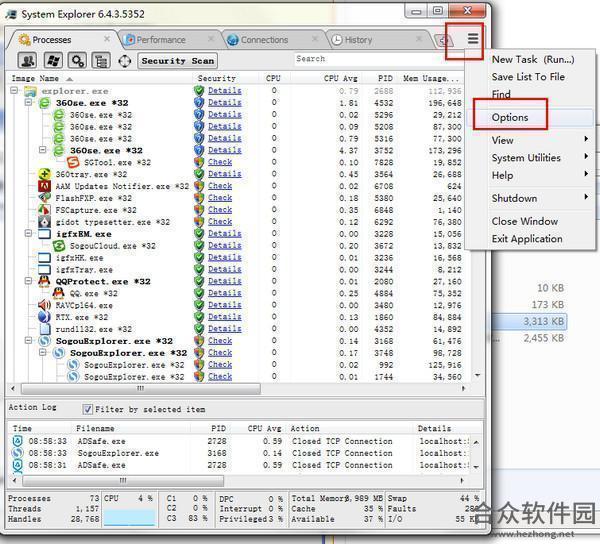600x544 pixels.
Task: Click the SGTool.exe Sogou icon
Action: [x=73, y=162]
